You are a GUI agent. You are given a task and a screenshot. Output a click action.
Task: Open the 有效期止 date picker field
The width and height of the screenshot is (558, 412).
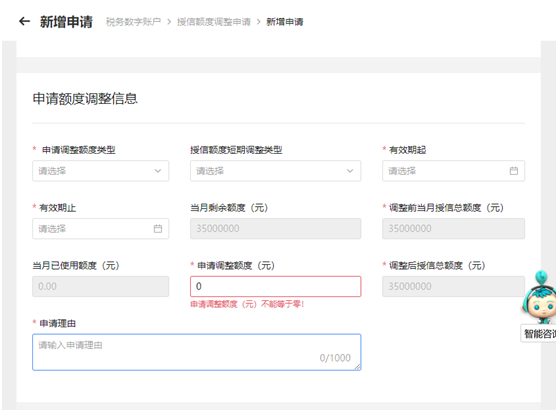pyautogui.click(x=101, y=229)
